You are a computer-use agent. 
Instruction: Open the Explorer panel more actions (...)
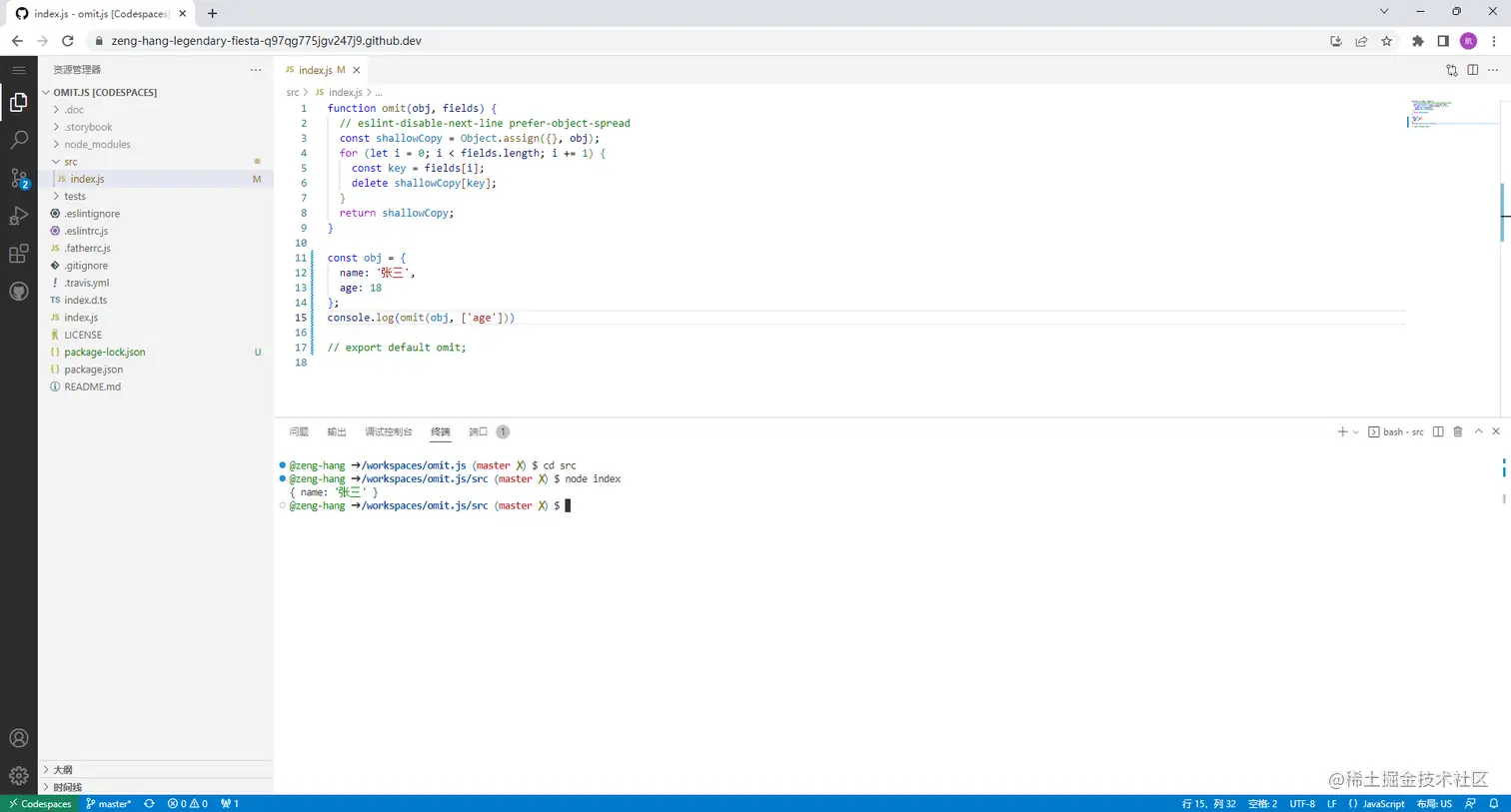256,70
